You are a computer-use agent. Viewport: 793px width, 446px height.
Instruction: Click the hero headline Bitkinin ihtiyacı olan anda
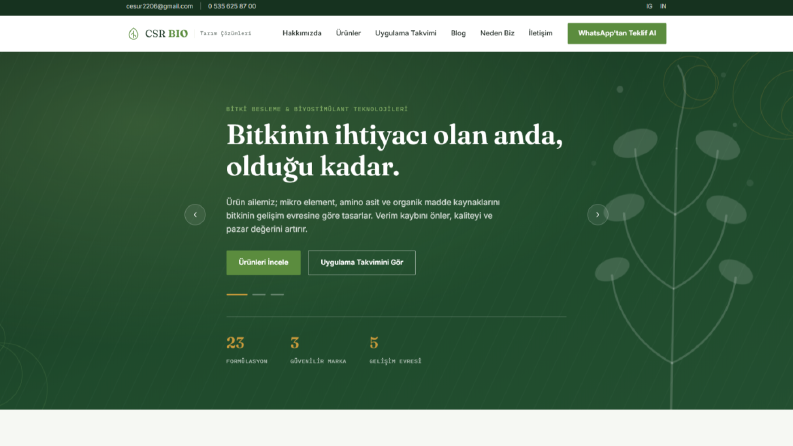(x=394, y=150)
